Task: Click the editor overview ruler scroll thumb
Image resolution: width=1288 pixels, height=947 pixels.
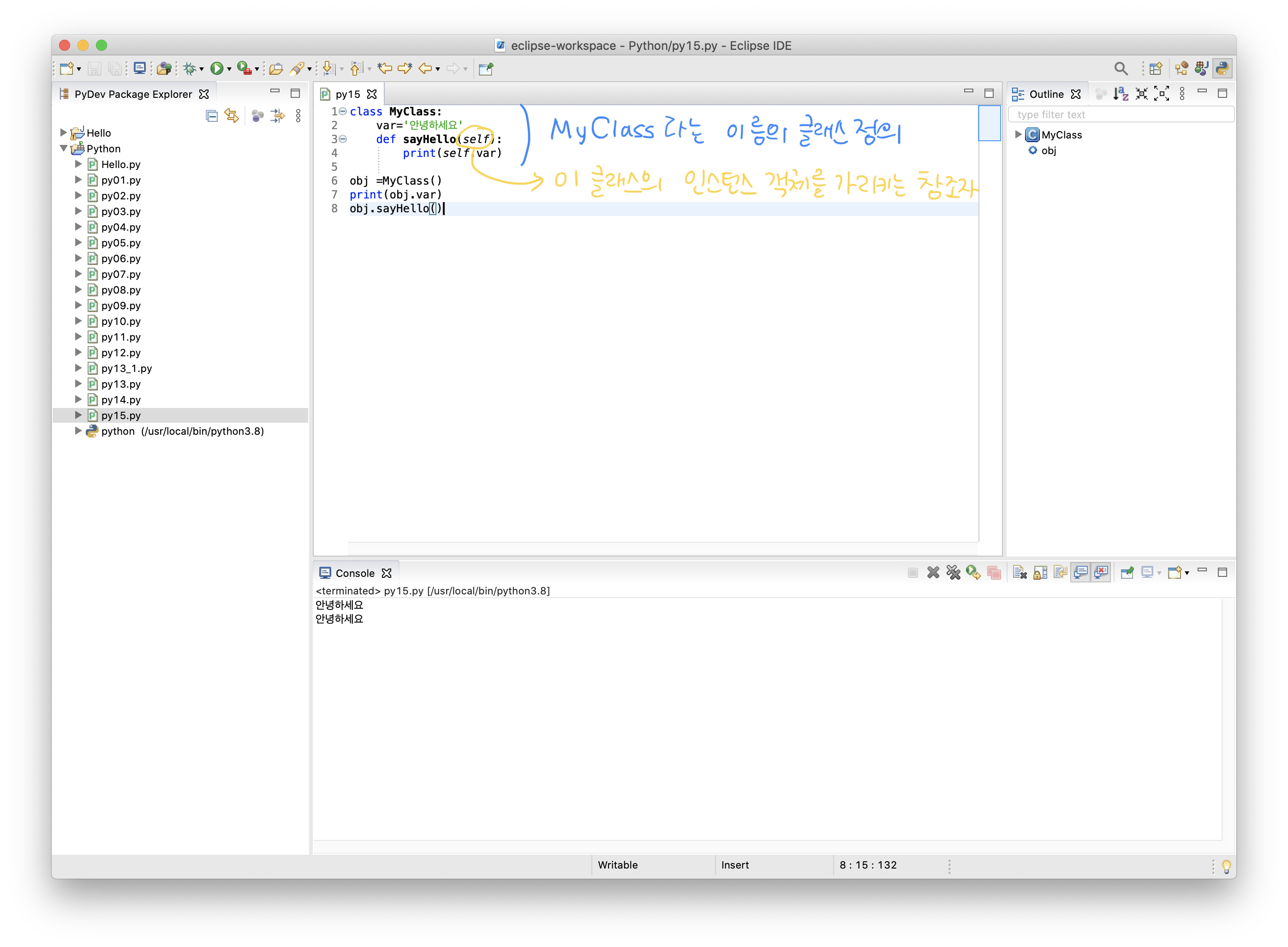Action: click(x=989, y=123)
